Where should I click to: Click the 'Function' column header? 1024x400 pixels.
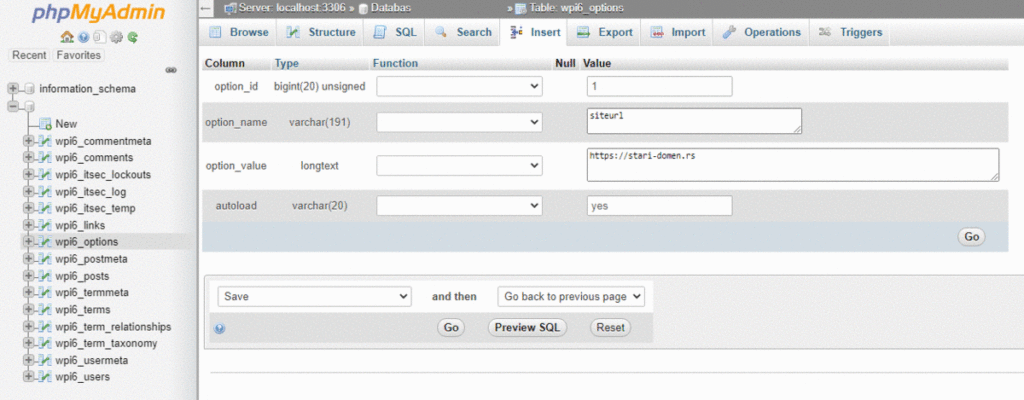395,63
